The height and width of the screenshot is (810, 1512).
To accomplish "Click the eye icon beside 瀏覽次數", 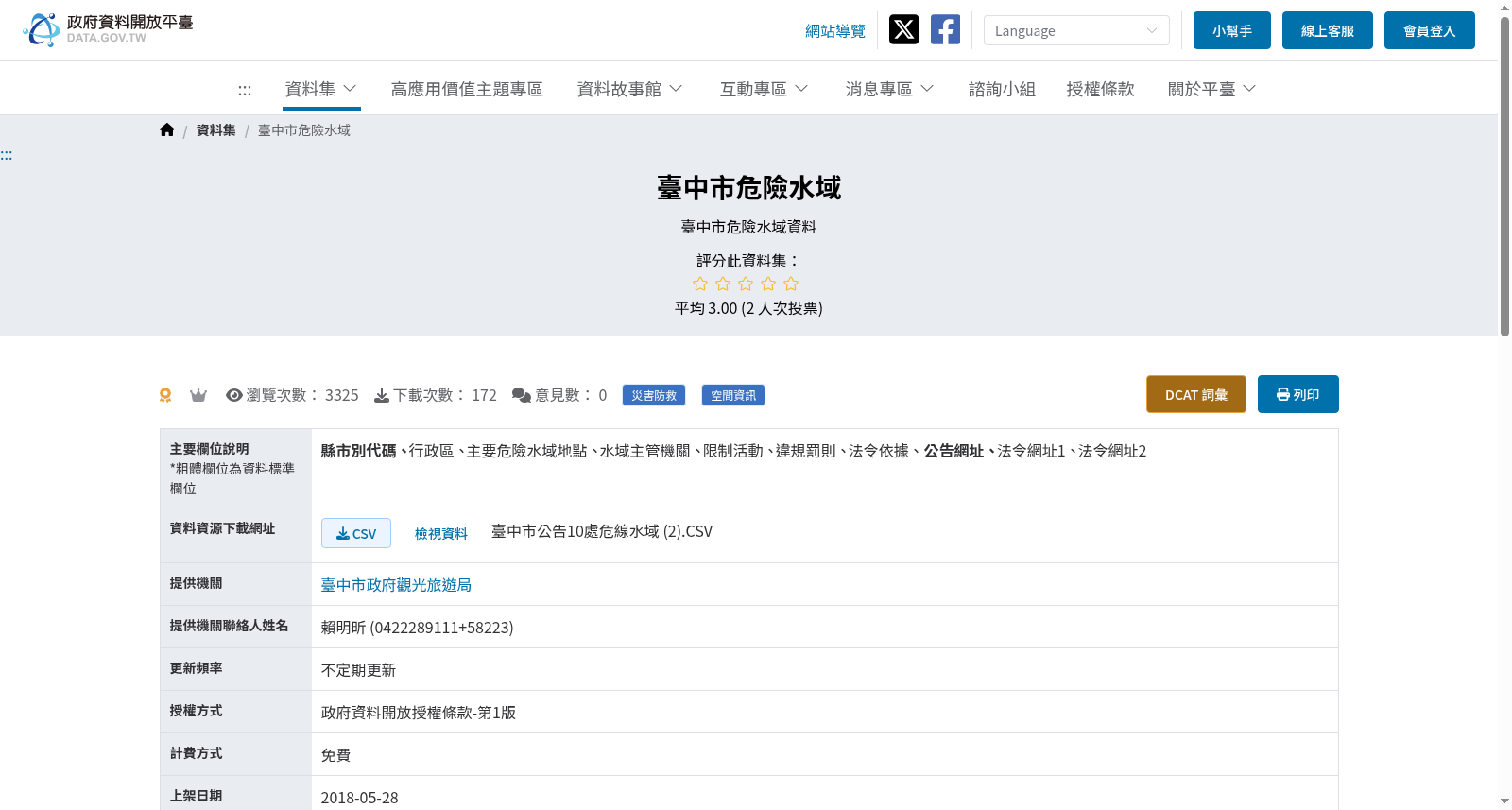I will pos(234,395).
